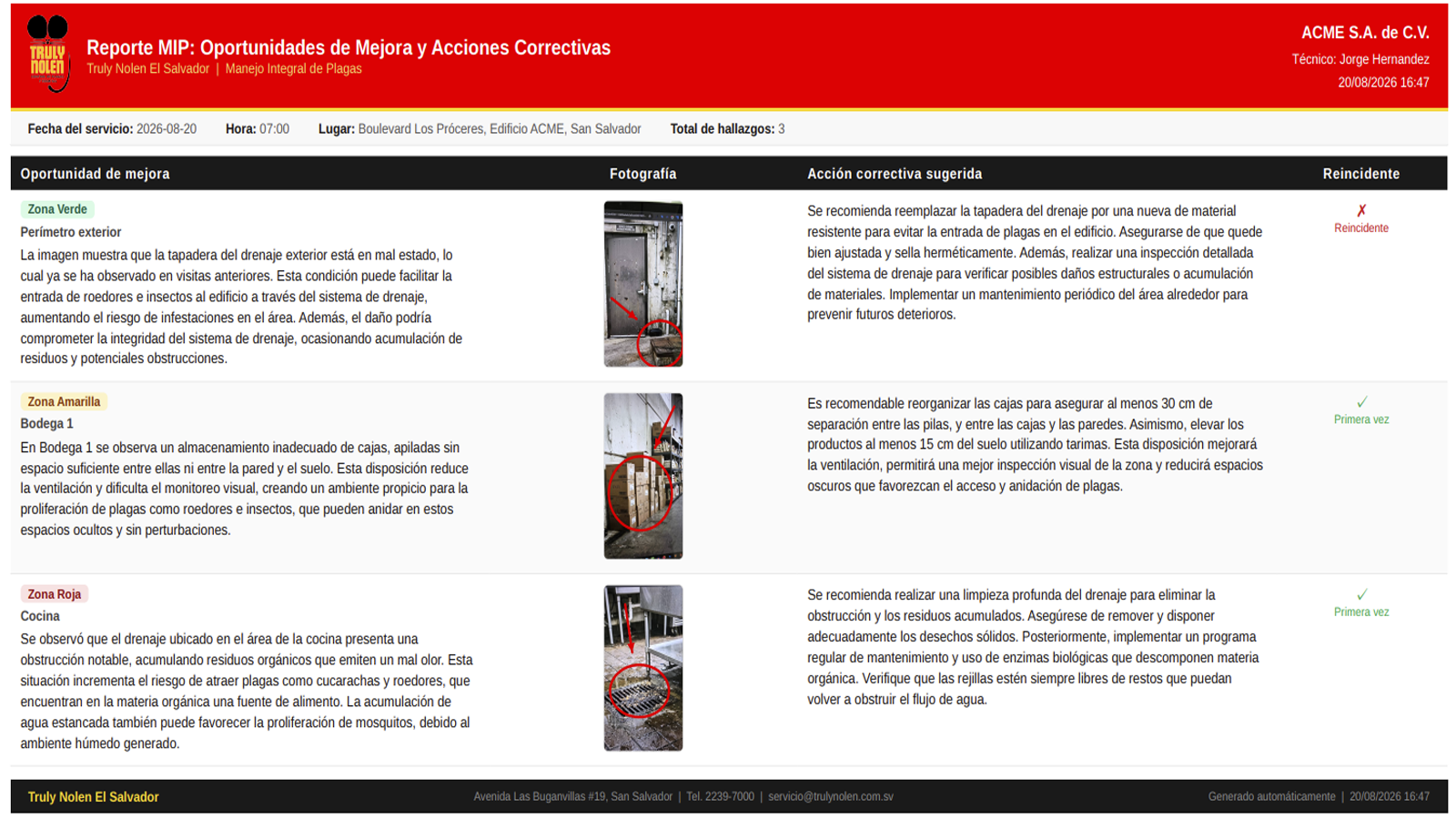Viewport: 1456px width, 819px height.
Task: Open the Bodega 1 boxes photo
Action: point(643,476)
